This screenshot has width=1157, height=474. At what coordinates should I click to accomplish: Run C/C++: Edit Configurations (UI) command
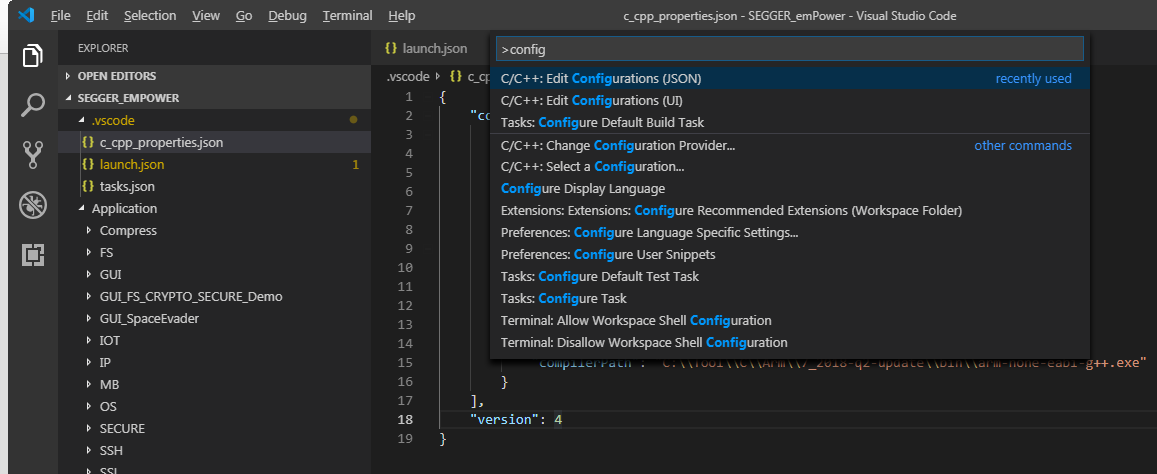coord(790,100)
